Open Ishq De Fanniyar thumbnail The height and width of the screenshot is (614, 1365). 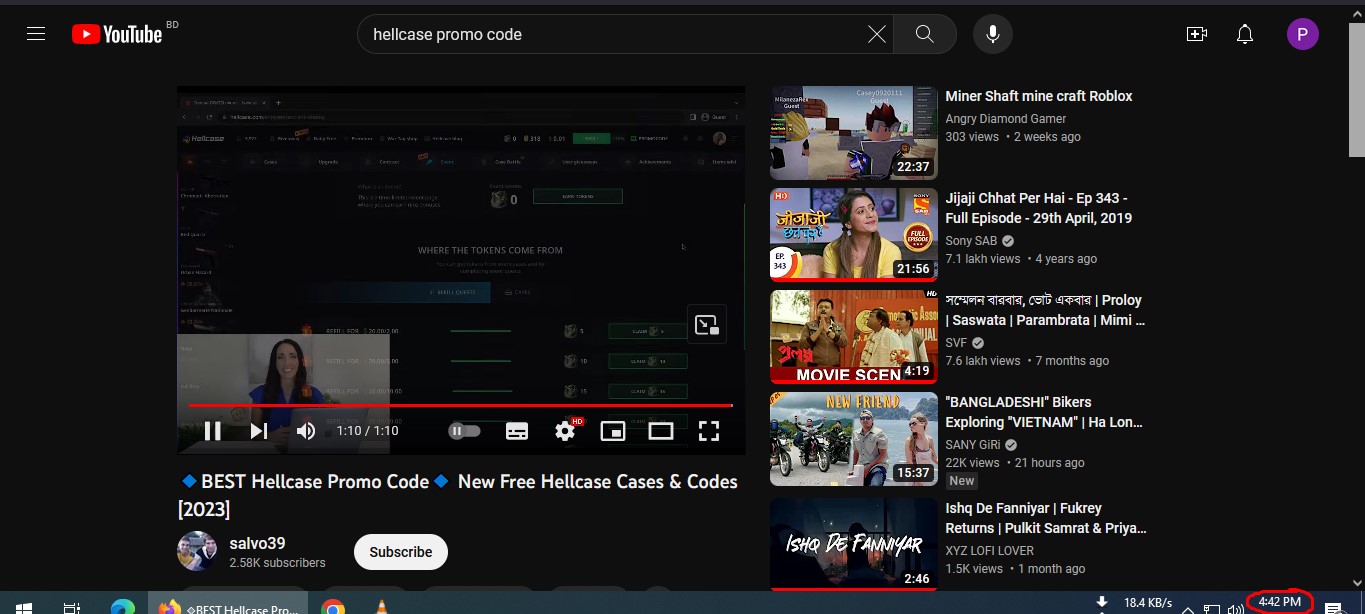coord(854,544)
